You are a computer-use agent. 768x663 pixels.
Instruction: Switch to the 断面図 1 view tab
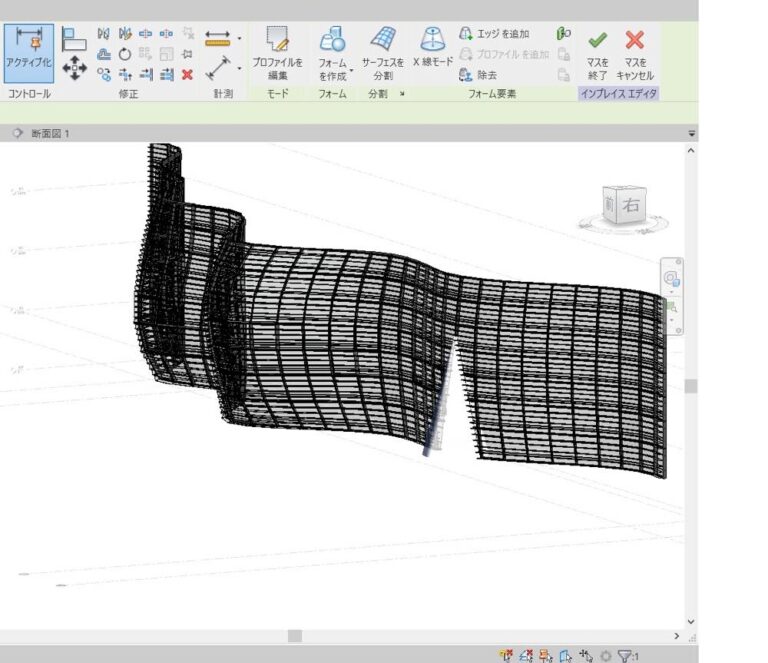point(50,133)
